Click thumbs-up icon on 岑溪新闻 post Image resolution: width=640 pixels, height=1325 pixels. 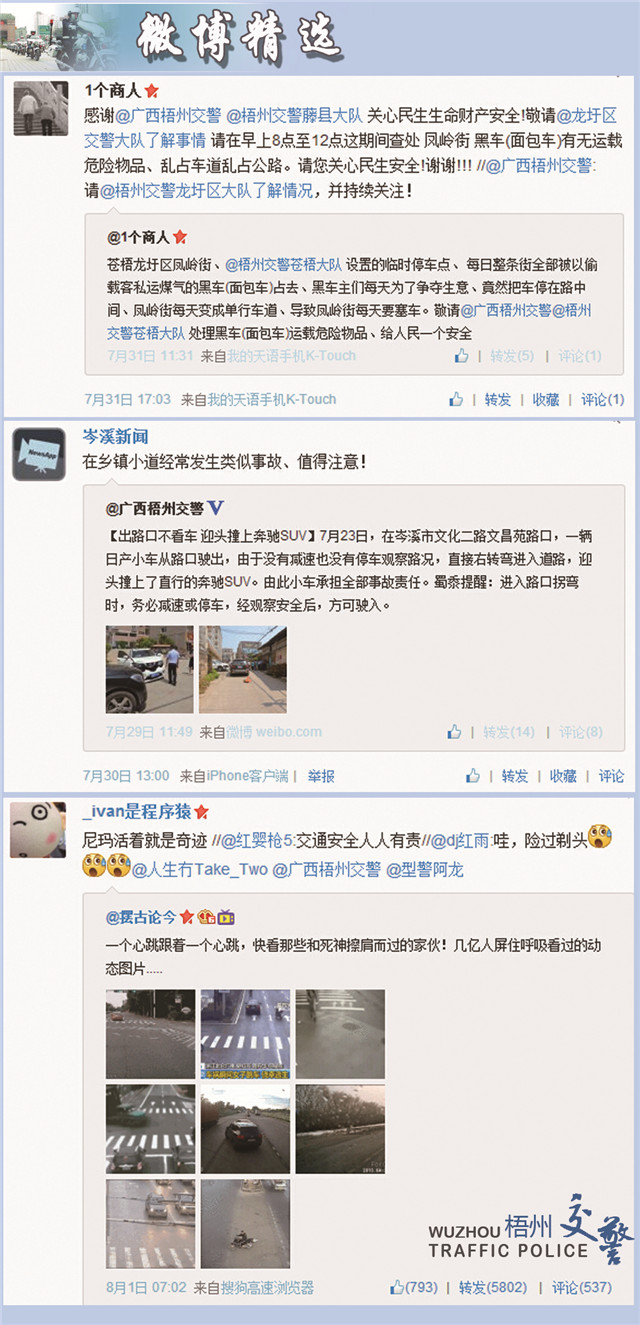(x=473, y=775)
